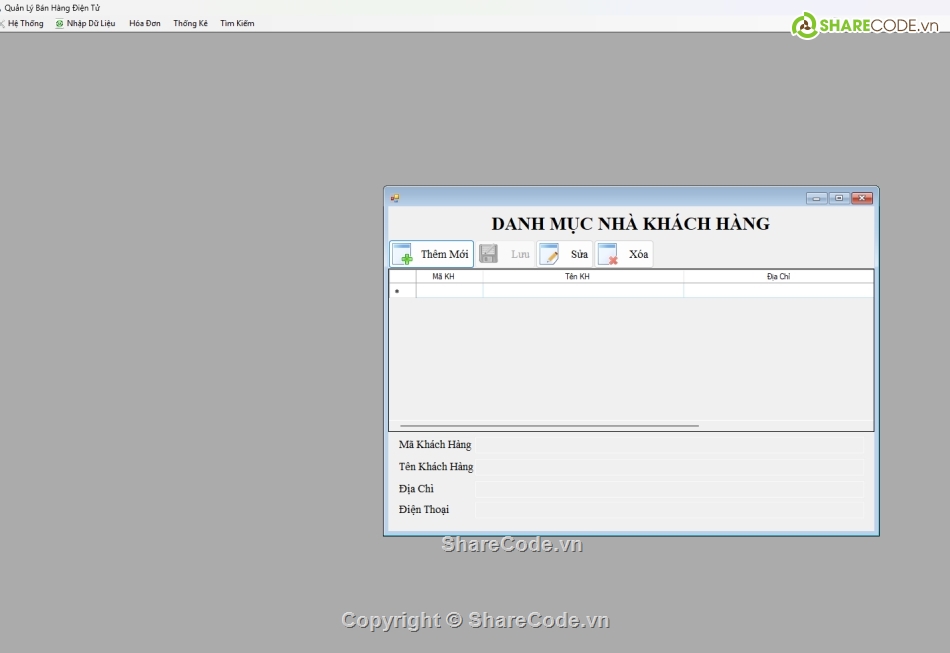The width and height of the screenshot is (950, 653).
Task: Click the Tên KH column header
Action: tap(577, 277)
